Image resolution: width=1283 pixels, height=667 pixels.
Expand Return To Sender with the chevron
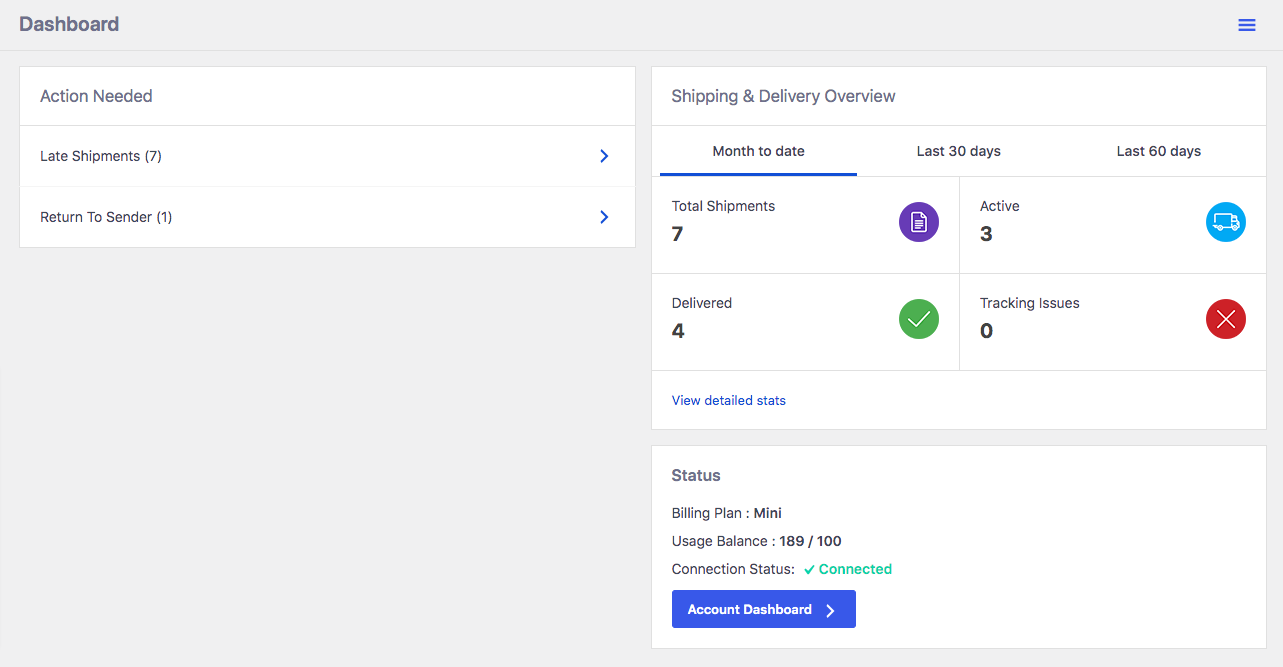click(603, 217)
